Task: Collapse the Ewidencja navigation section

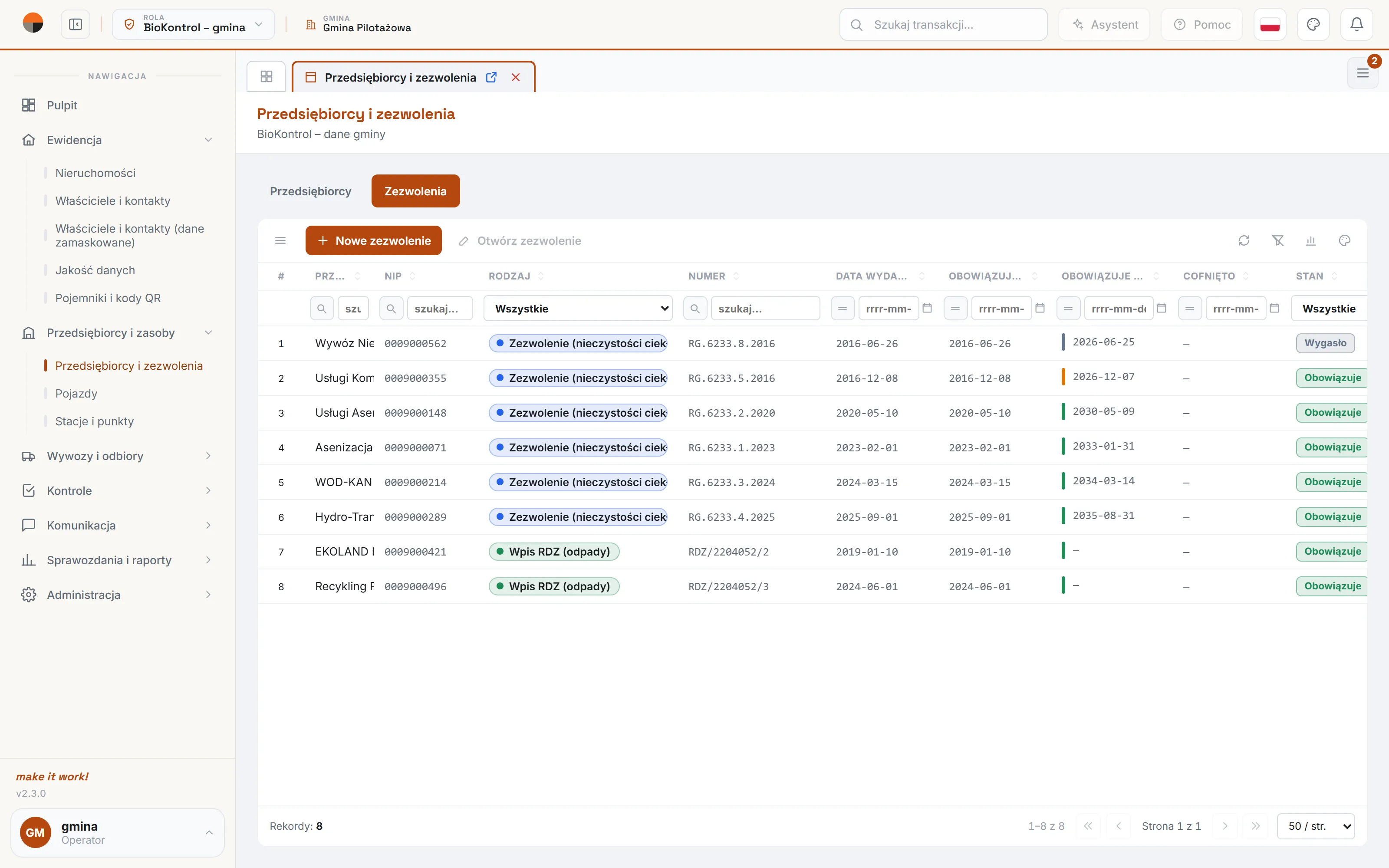Action: pos(118,140)
